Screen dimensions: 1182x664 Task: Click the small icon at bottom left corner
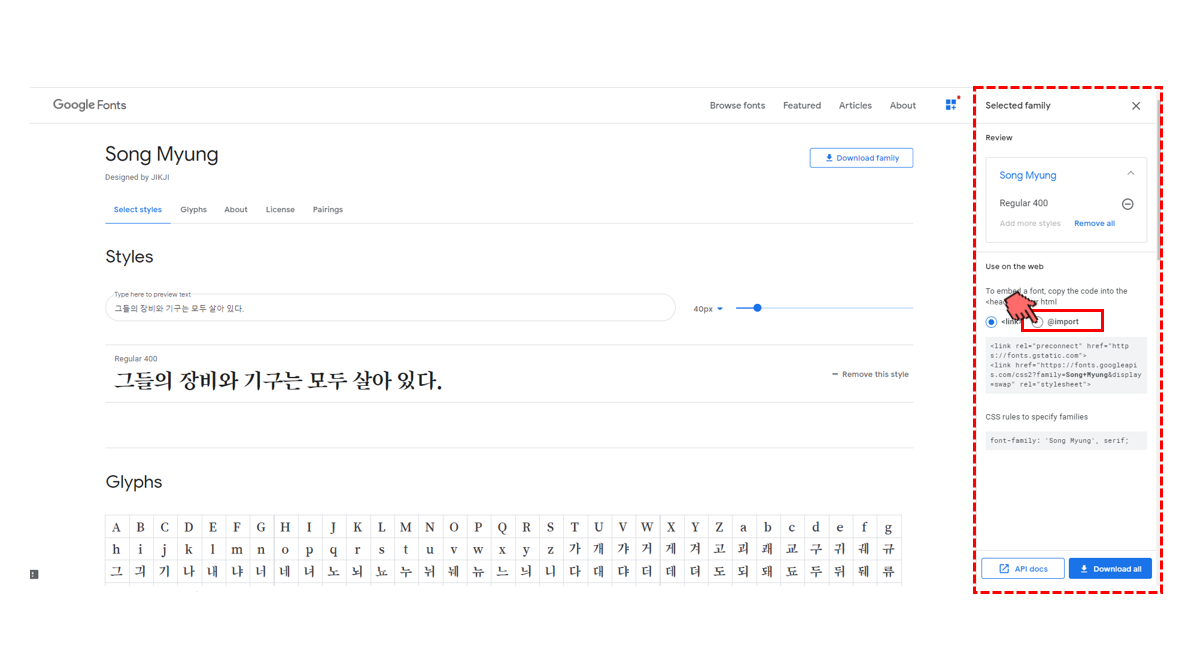[34, 574]
